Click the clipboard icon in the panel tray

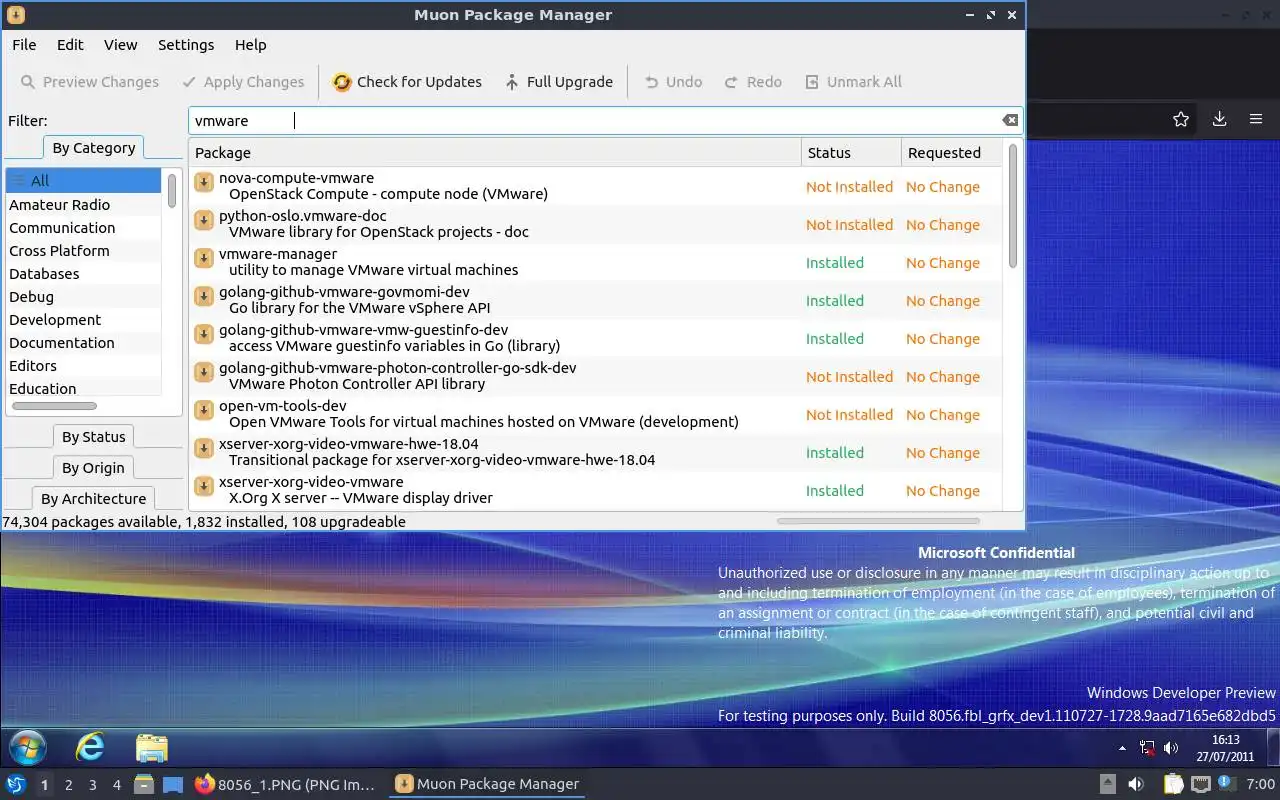[x=1173, y=785]
